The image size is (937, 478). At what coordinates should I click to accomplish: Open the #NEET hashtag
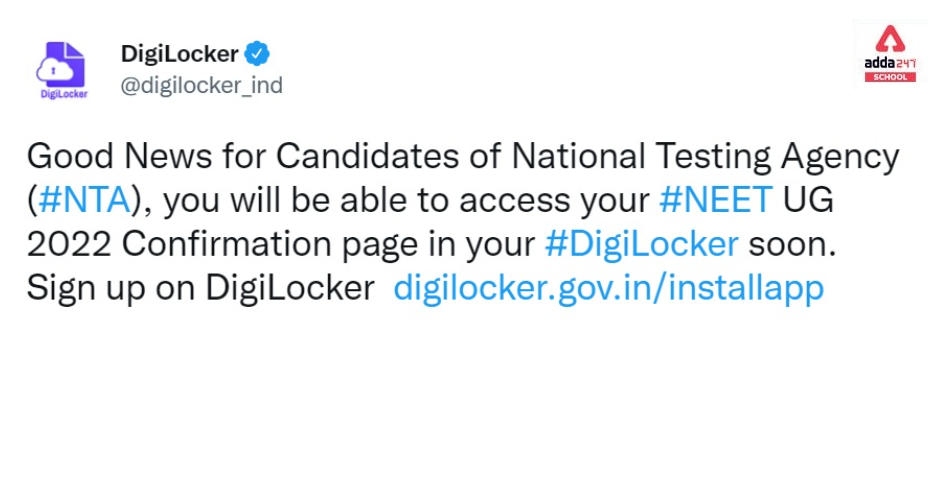click(x=716, y=200)
